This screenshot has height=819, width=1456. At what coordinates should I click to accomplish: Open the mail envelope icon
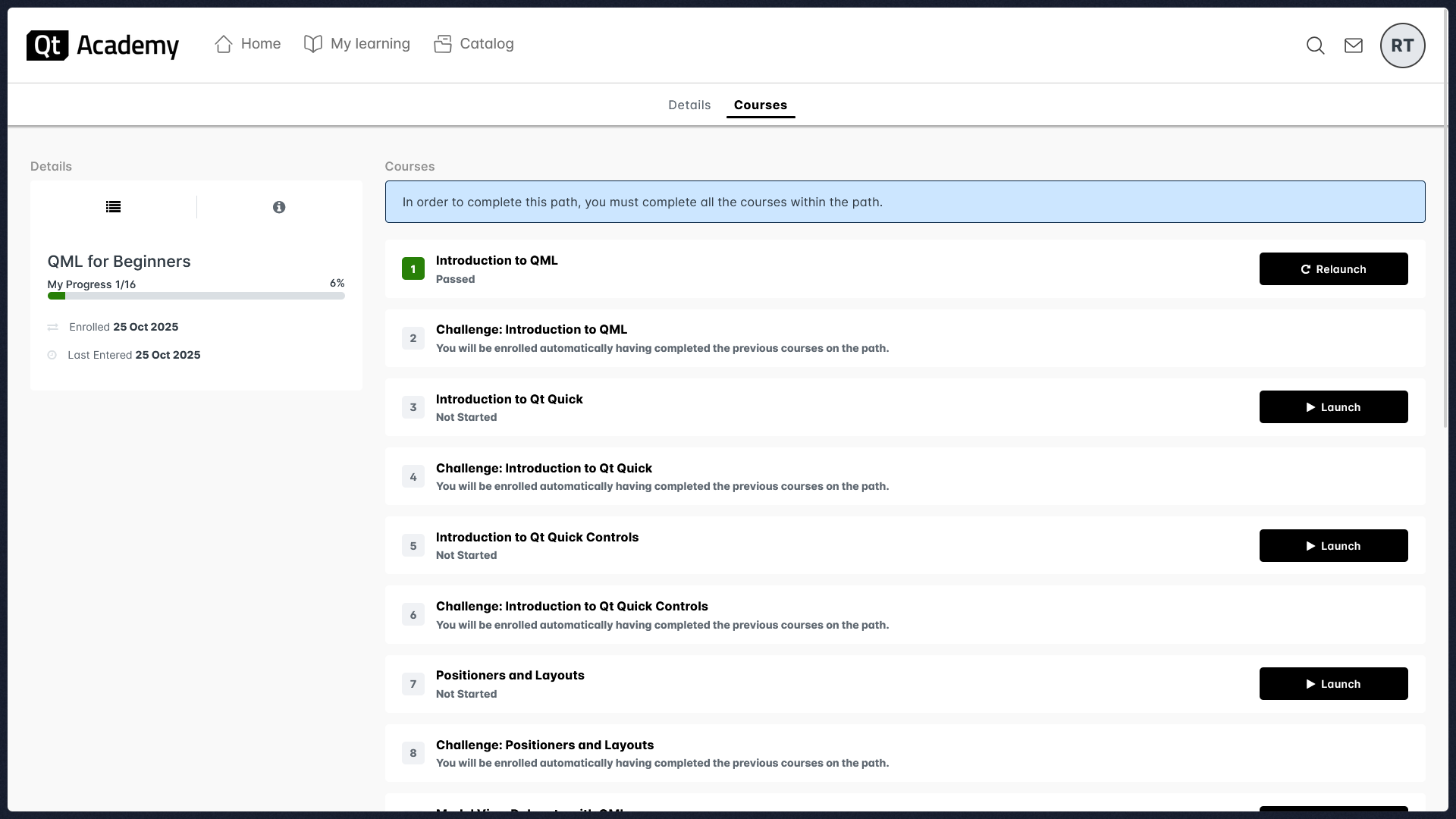click(x=1353, y=45)
